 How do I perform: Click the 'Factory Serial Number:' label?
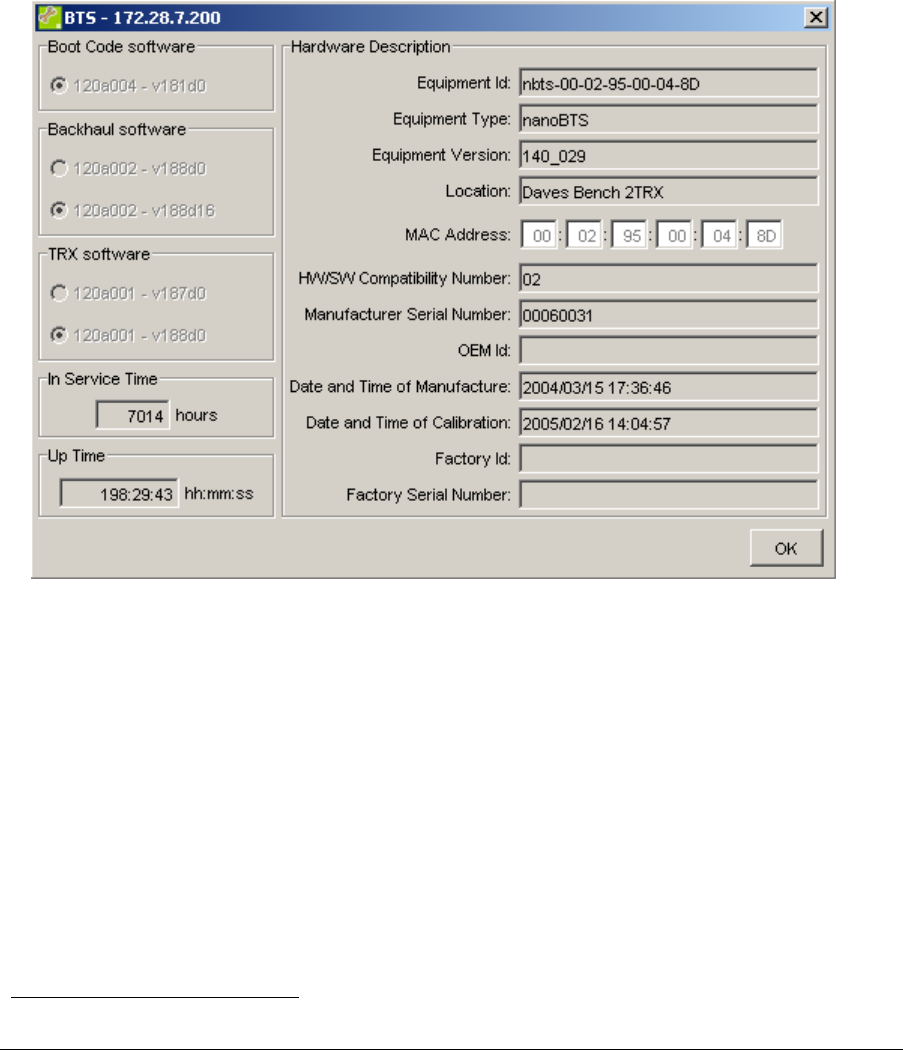point(428,495)
